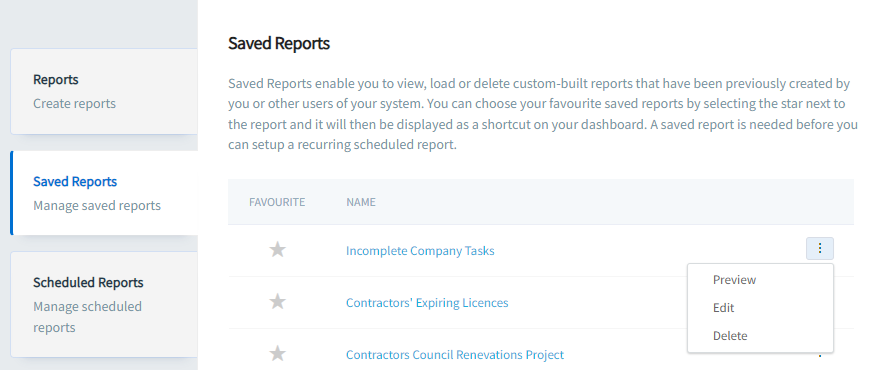Open the Incomplete Company Tasks report link

click(420, 251)
